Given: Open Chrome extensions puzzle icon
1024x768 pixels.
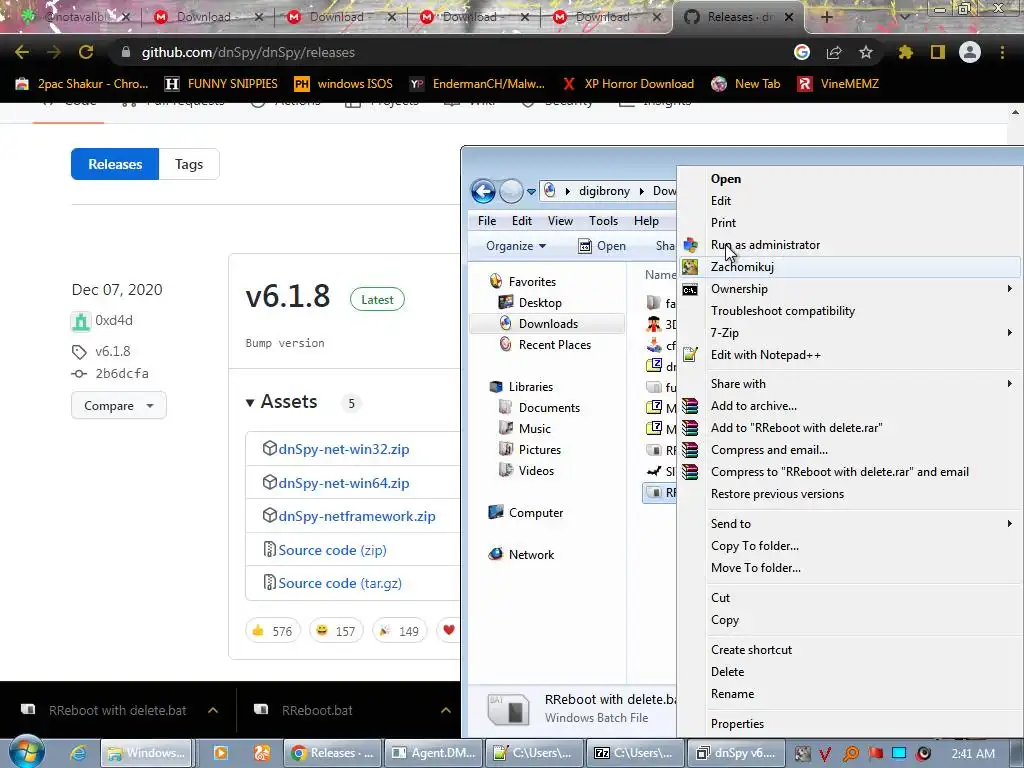Looking at the screenshot, I should click(905, 52).
